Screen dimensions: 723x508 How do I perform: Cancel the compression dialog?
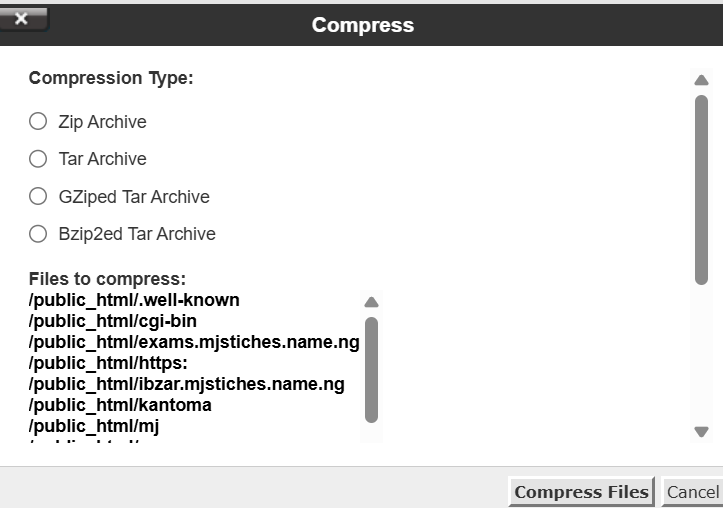pyautogui.click(x=692, y=492)
